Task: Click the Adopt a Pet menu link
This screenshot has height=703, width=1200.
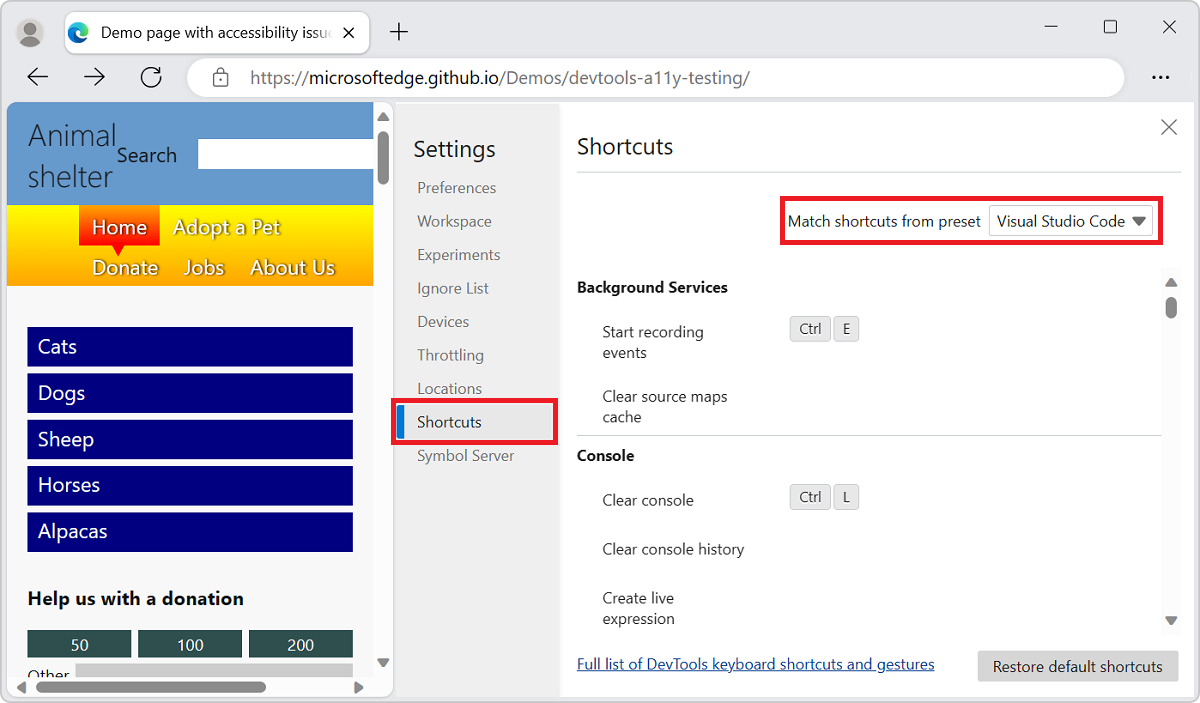Action: 226,228
